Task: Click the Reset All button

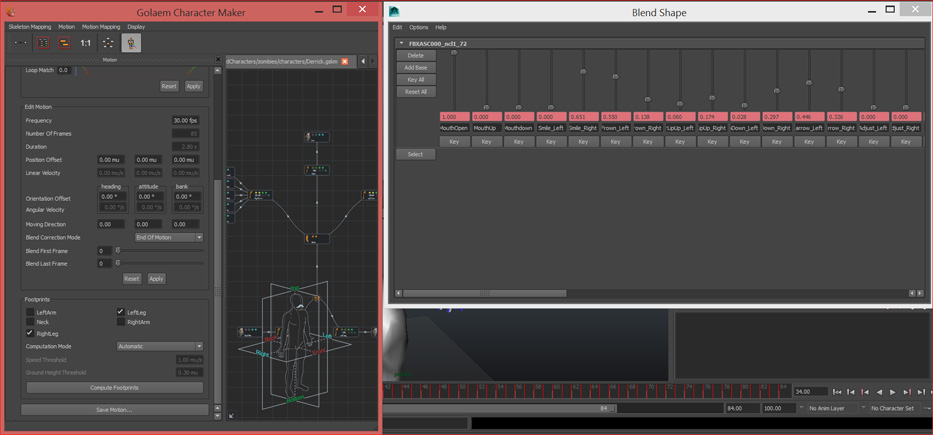Action: point(416,92)
